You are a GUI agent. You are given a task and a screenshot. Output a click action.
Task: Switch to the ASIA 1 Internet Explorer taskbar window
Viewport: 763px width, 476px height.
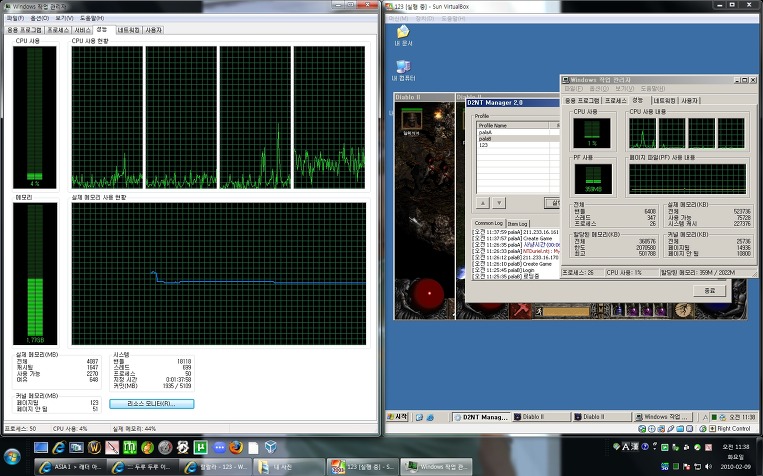(x=69, y=467)
